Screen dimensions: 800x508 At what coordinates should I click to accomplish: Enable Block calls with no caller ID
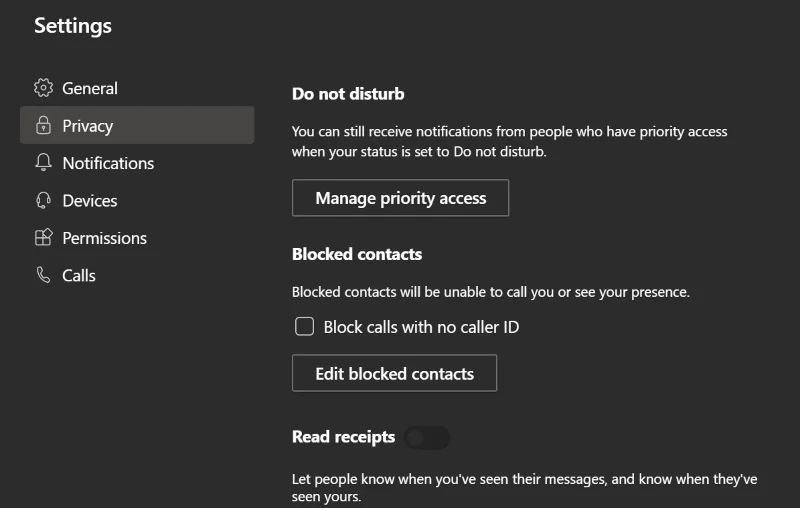tap(305, 326)
